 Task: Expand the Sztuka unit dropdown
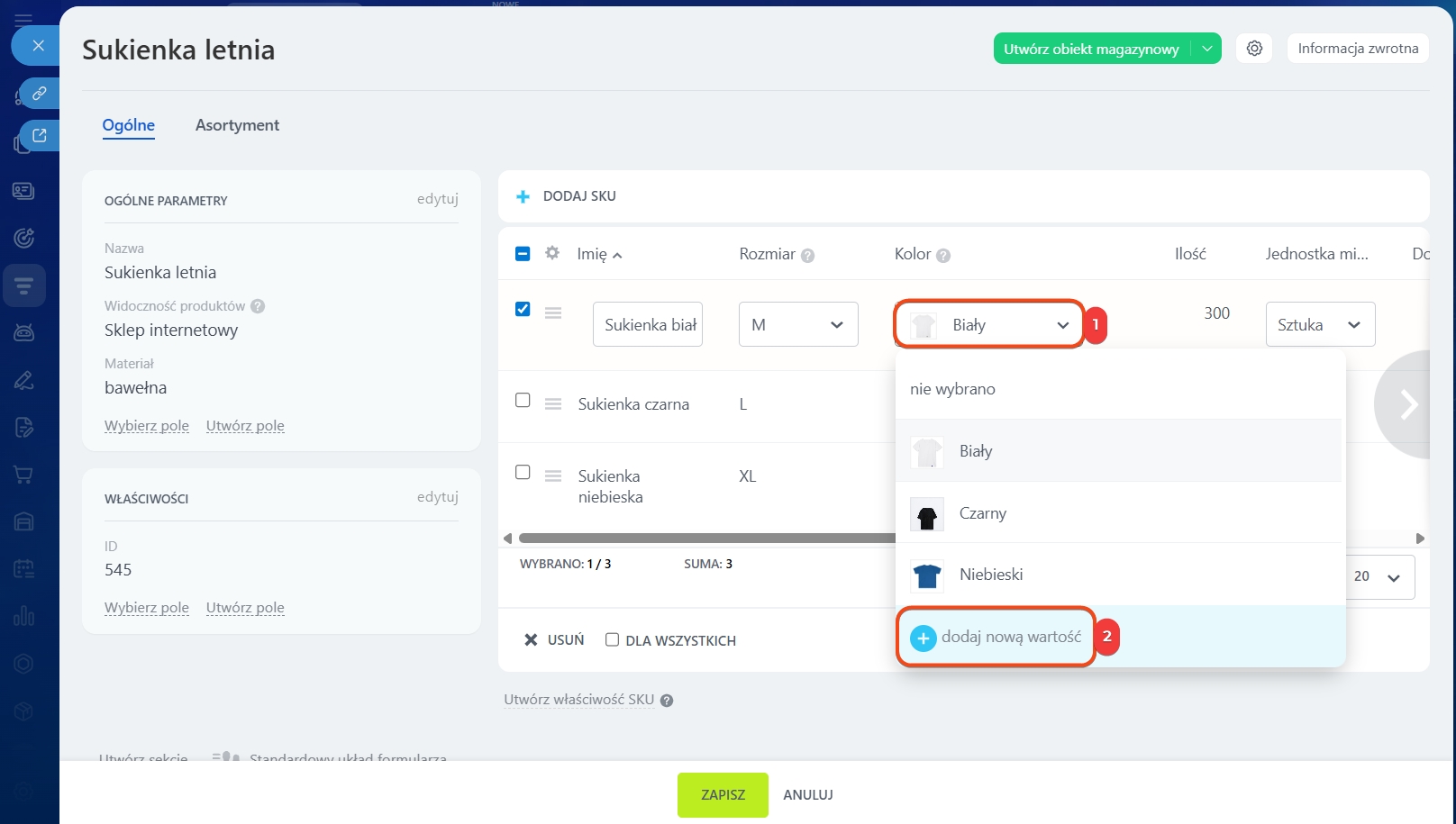pyautogui.click(x=1320, y=325)
